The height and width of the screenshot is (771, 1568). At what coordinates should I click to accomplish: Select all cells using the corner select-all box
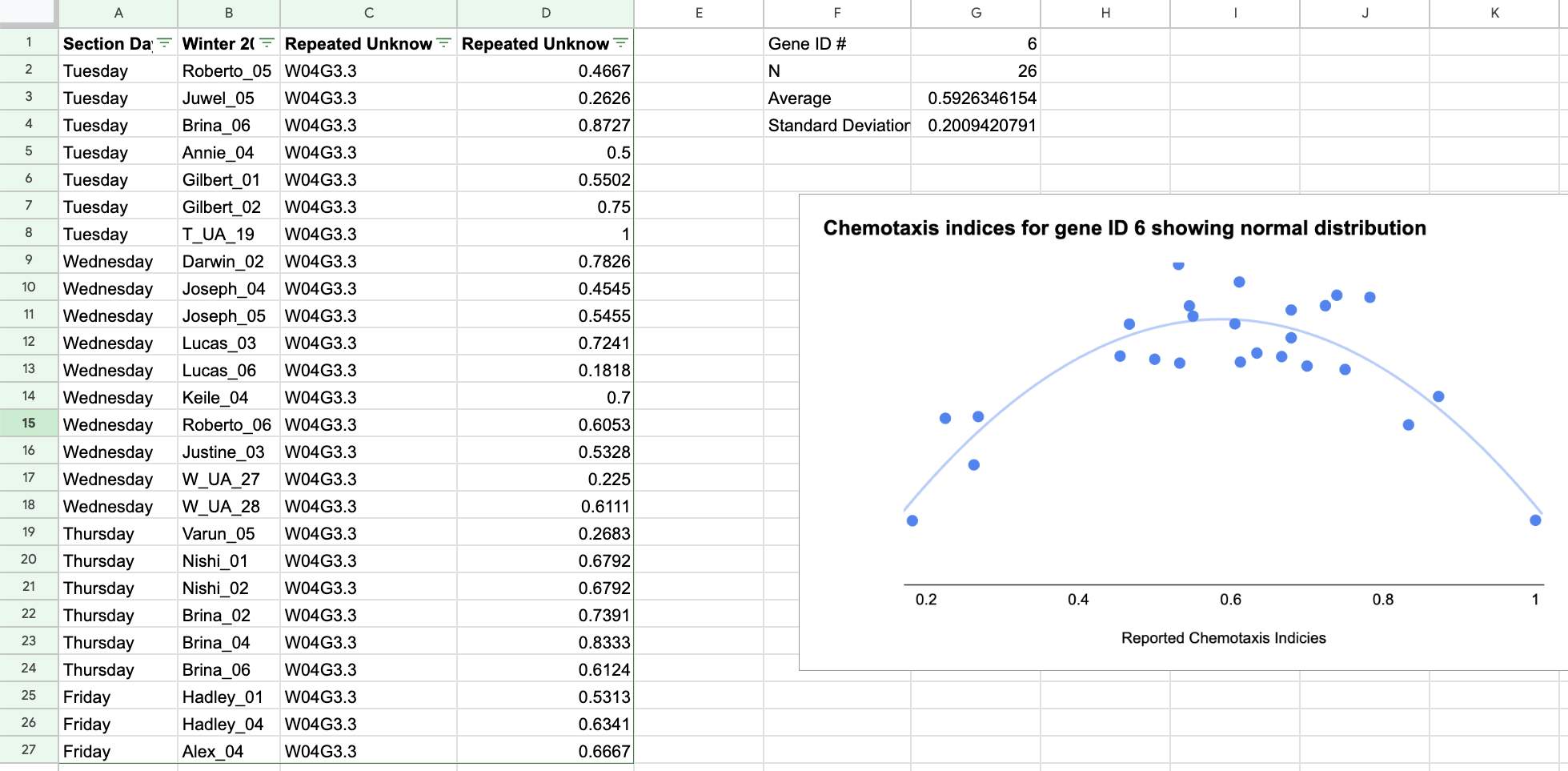(28, 13)
